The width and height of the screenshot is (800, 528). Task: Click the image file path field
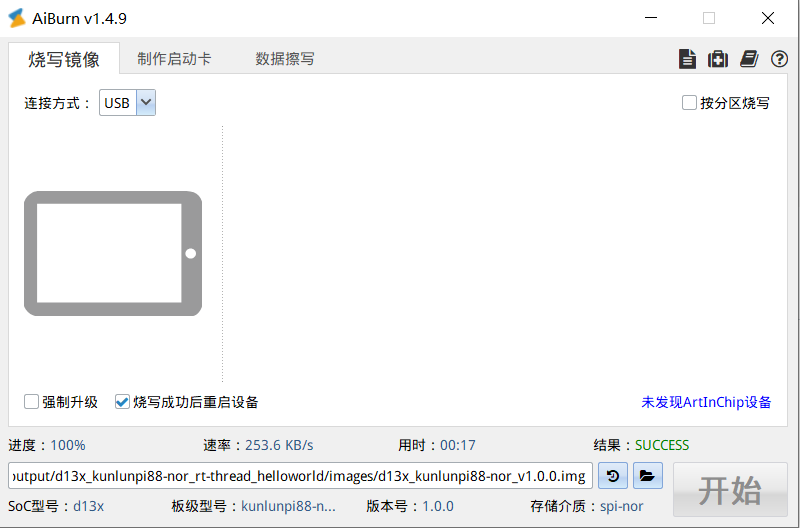(x=300, y=476)
